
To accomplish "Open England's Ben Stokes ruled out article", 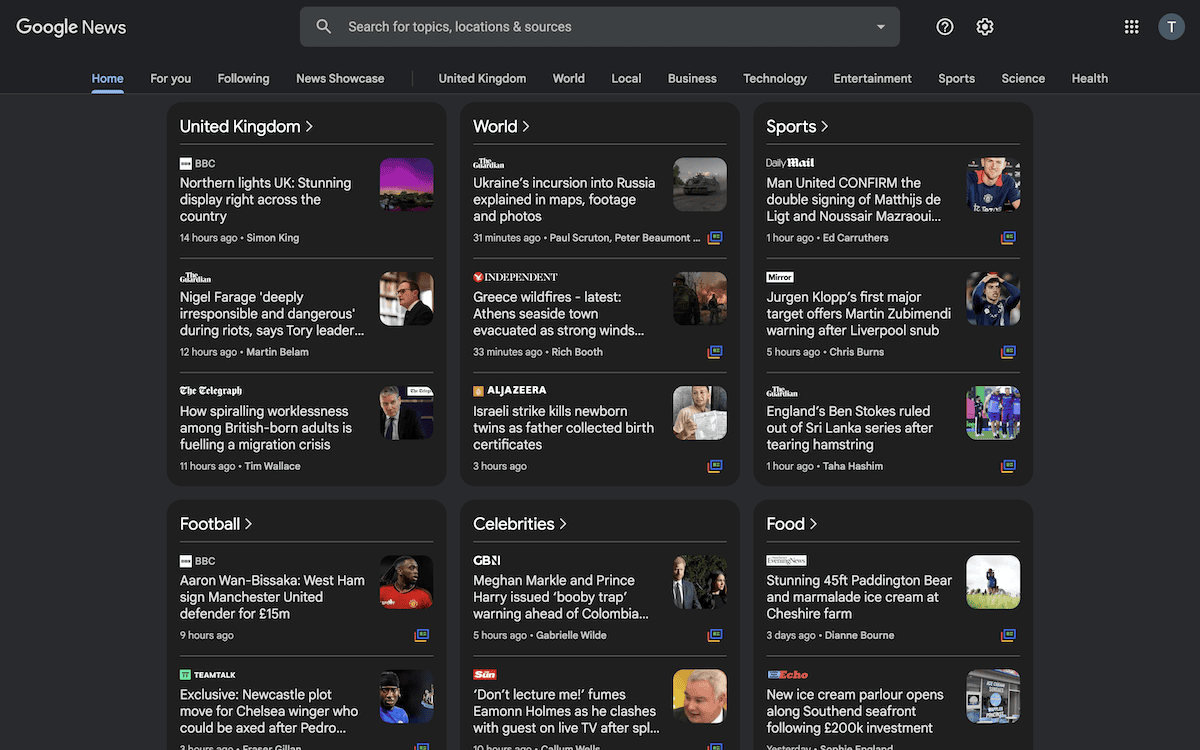I will (x=849, y=427).
